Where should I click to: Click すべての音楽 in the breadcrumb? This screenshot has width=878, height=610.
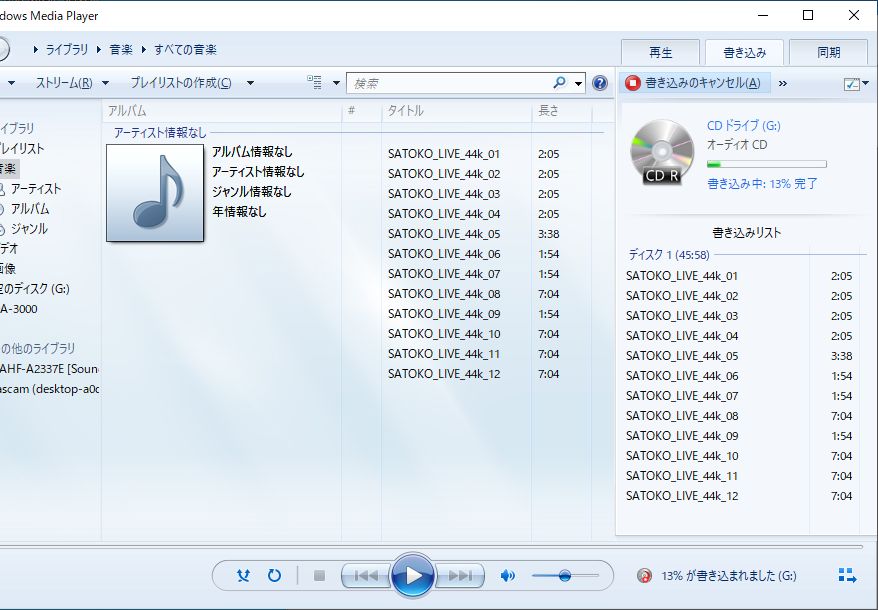point(185,49)
